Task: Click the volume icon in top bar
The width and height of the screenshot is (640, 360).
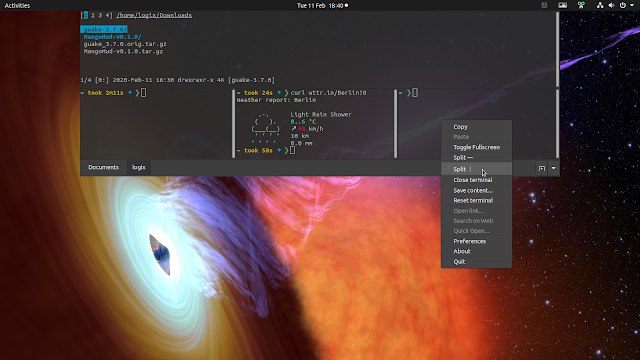Action: (611, 5)
